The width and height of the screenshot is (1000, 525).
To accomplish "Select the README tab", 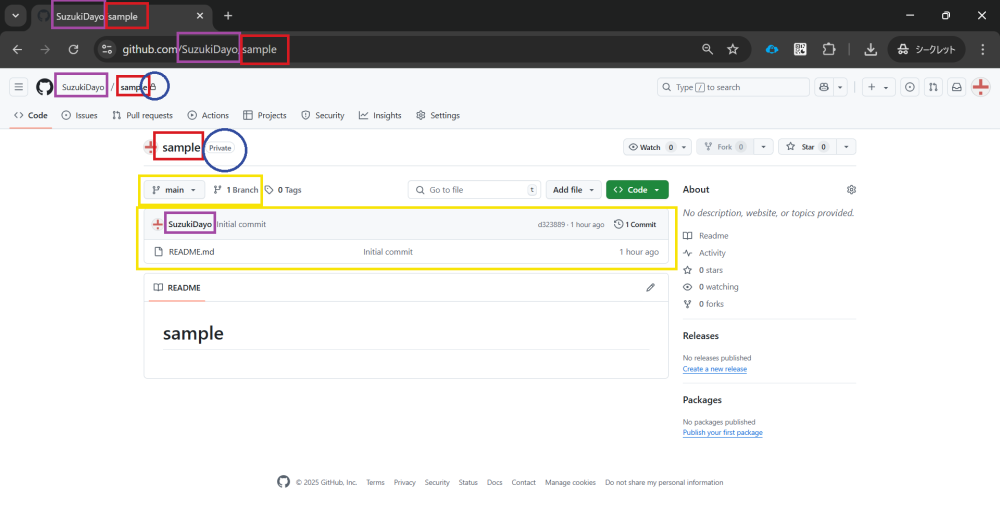I will click(x=177, y=288).
